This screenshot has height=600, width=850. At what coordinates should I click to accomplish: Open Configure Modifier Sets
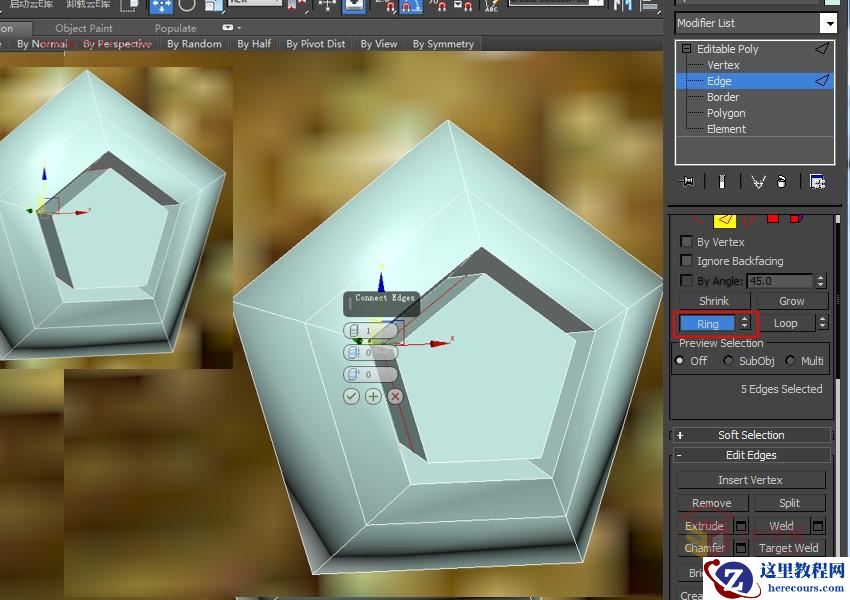click(818, 181)
